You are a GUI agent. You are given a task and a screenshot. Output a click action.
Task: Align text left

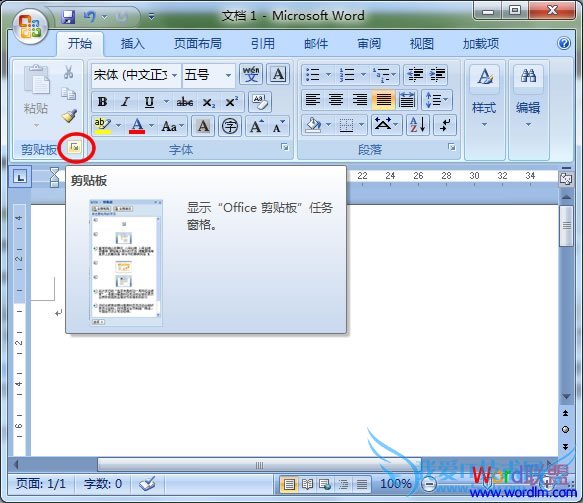pyautogui.click(x=313, y=100)
